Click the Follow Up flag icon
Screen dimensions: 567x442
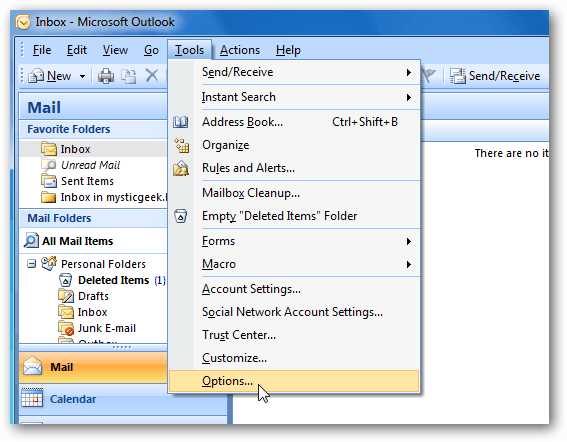(x=429, y=76)
